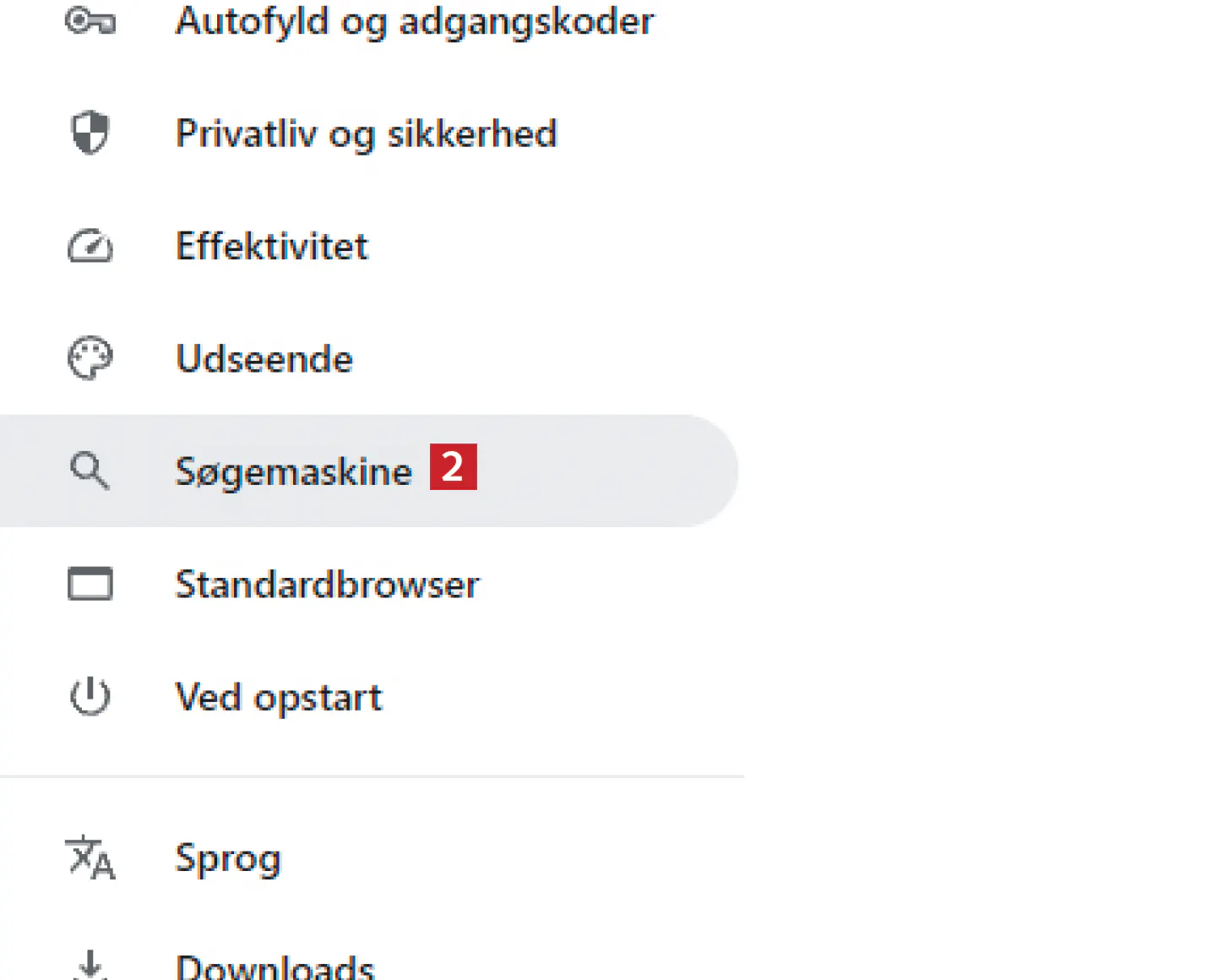Select the Downloads text label
This screenshot has height=980, width=1218.
coord(275,966)
